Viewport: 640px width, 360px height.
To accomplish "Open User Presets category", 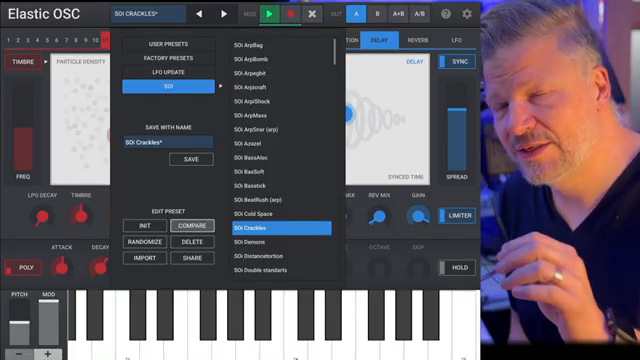I will (169, 44).
